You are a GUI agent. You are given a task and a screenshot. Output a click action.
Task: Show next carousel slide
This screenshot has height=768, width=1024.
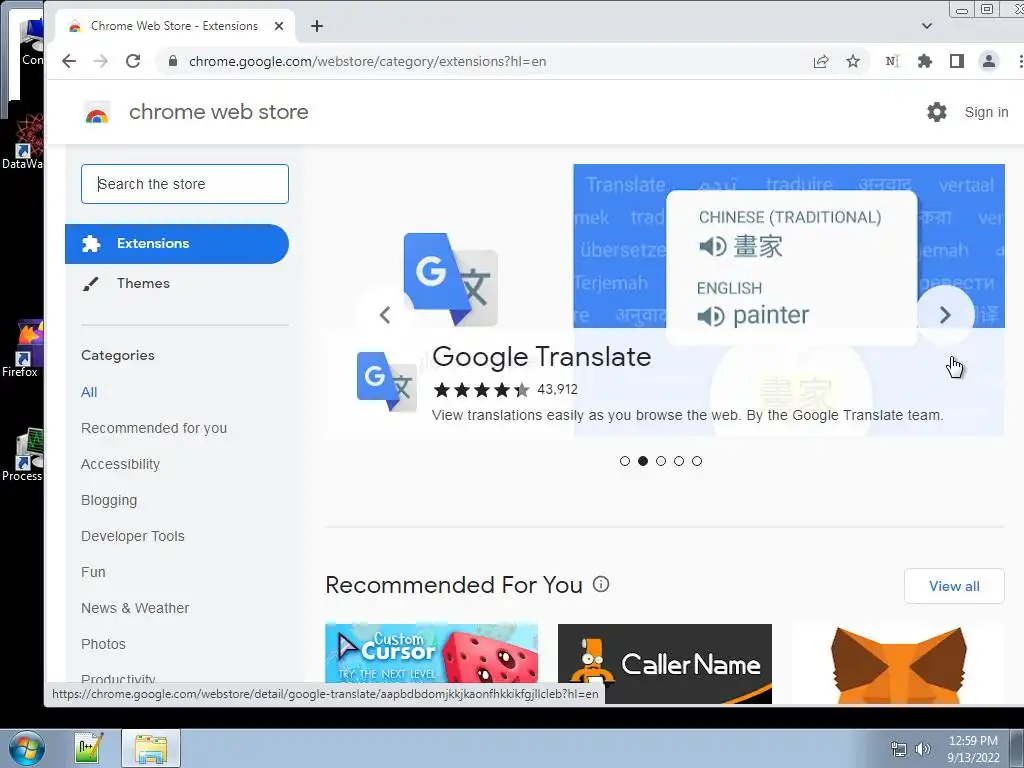point(944,315)
